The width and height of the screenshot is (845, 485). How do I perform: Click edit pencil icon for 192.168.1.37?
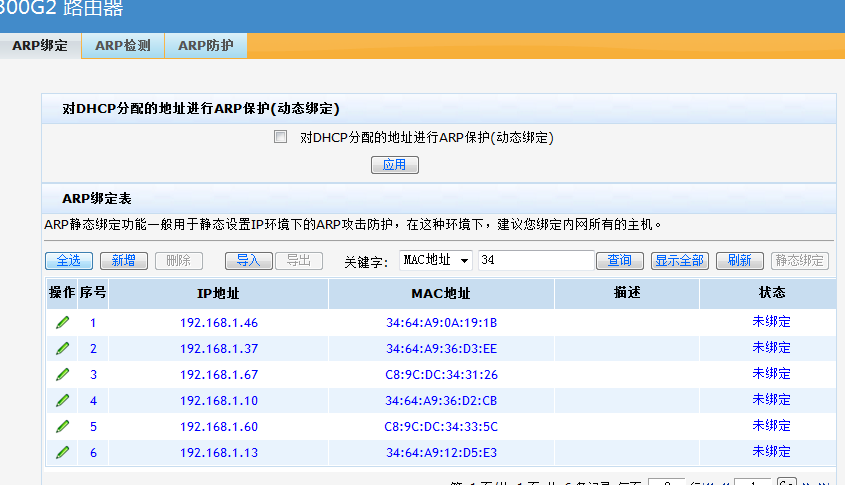(62, 348)
